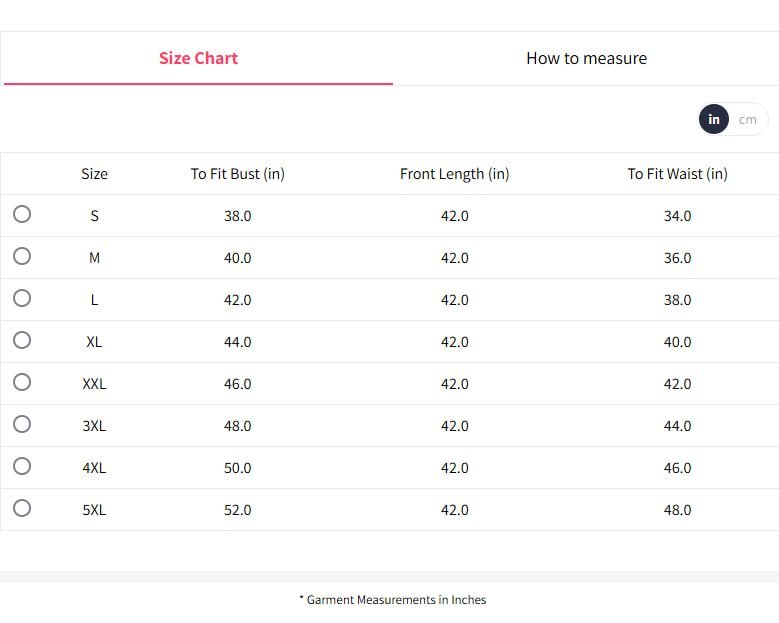Click the 5XL row label
The width and height of the screenshot is (779, 623).
click(94, 510)
